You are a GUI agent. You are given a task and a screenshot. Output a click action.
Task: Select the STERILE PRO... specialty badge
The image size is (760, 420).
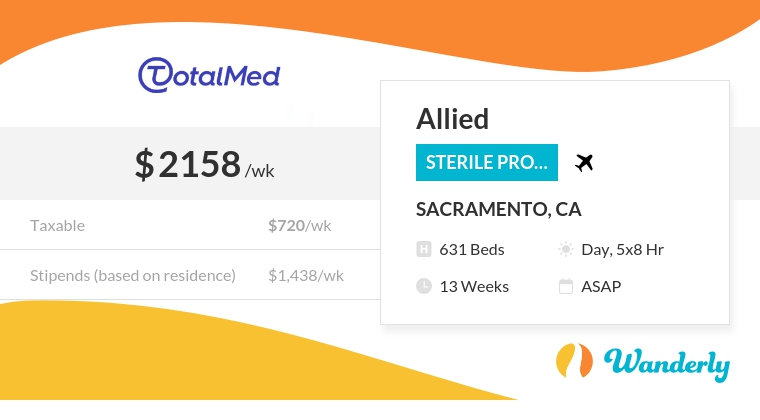pos(487,162)
